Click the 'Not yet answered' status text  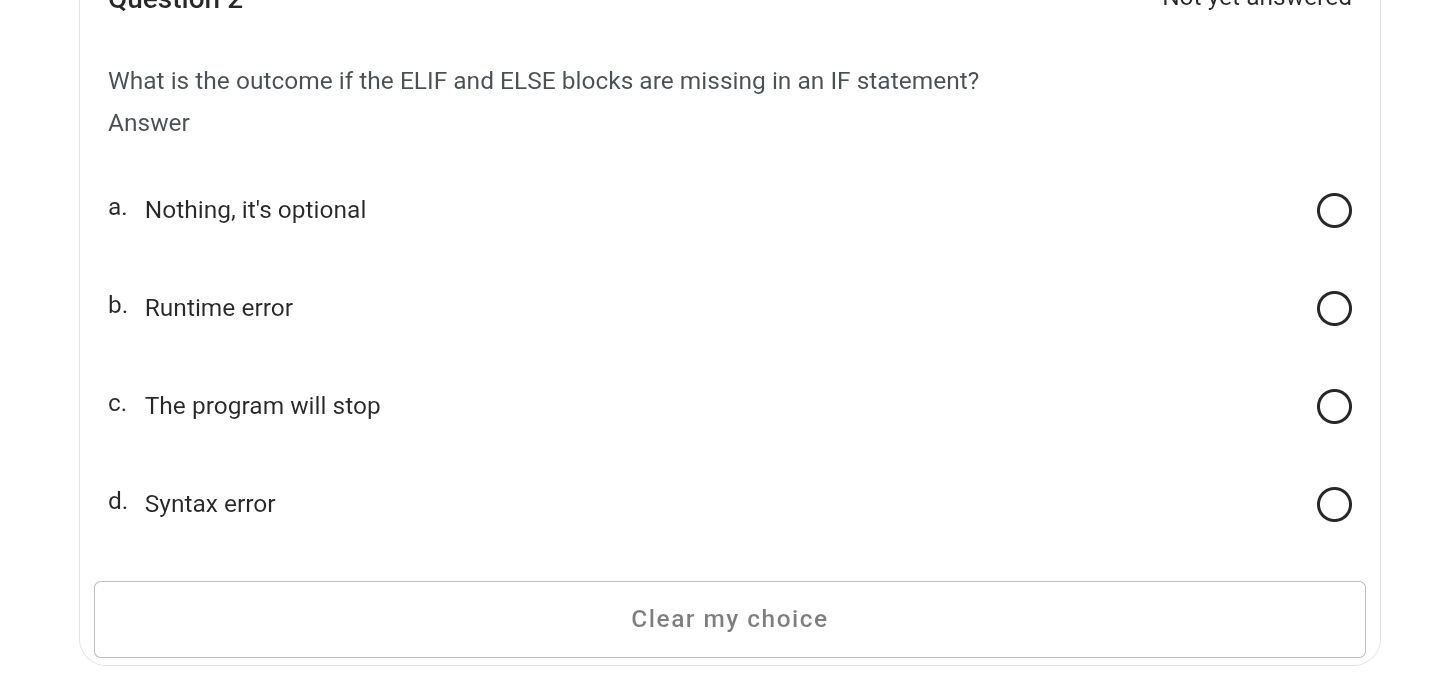[1256, 5]
